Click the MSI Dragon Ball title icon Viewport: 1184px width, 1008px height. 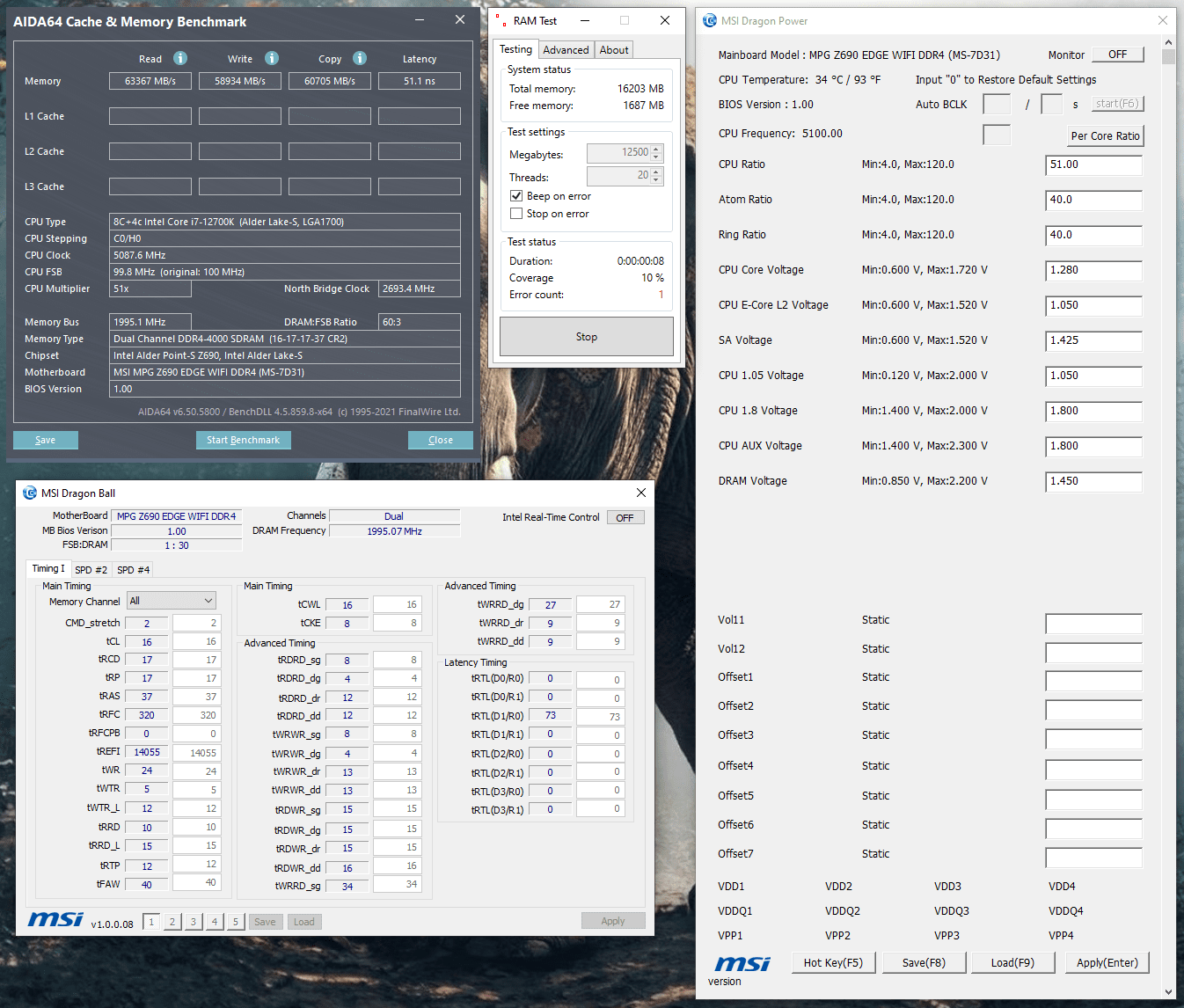pyautogui.click(x=30, y=493)
